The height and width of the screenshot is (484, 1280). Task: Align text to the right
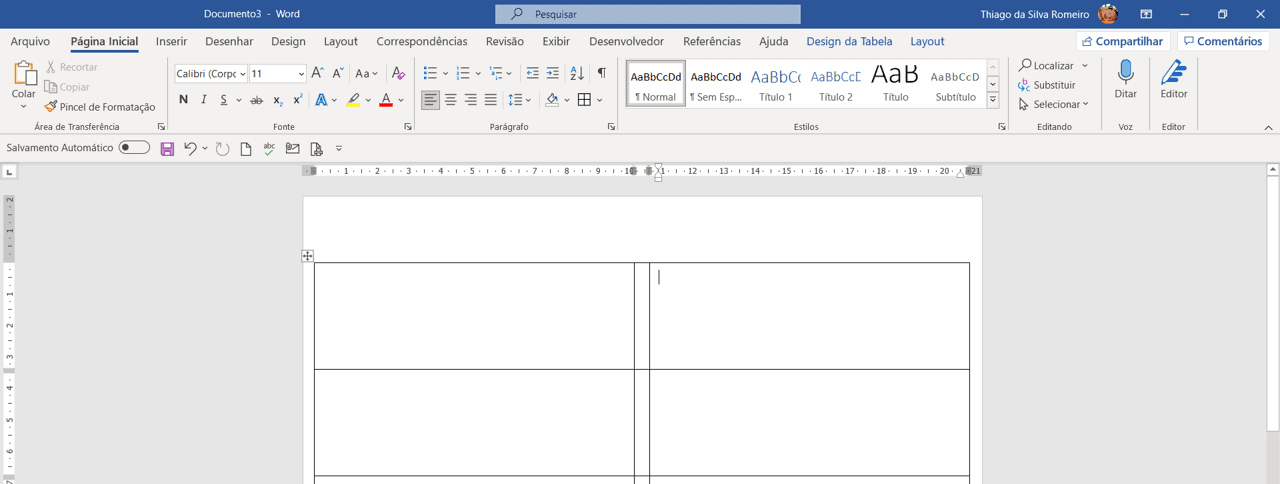[470, 100]
